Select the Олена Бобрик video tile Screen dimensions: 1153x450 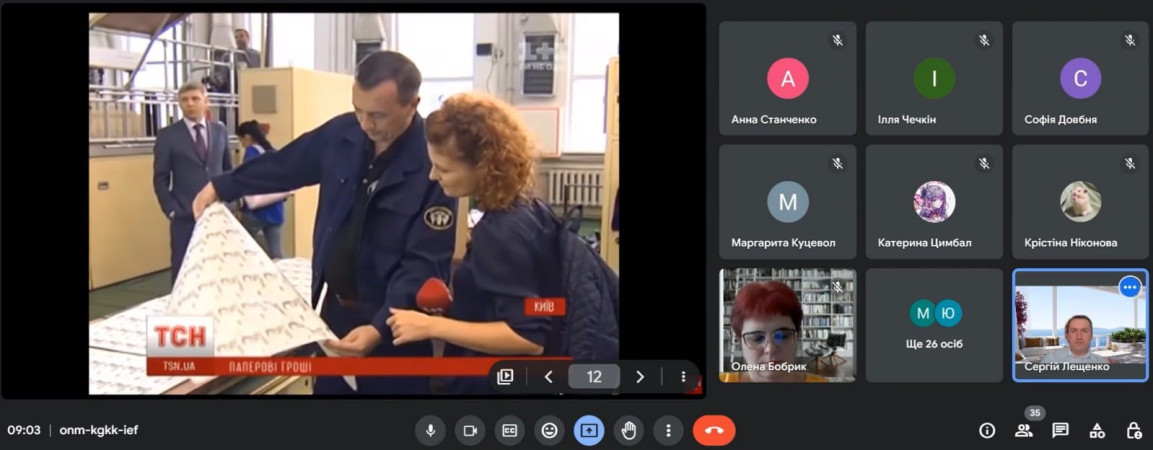pos(788,325)
